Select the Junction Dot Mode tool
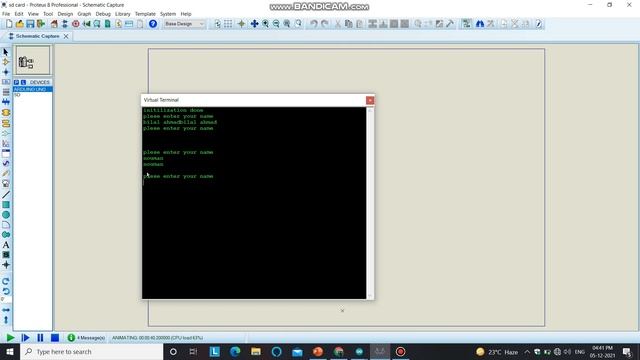The image size is (640, 360). 6,72
